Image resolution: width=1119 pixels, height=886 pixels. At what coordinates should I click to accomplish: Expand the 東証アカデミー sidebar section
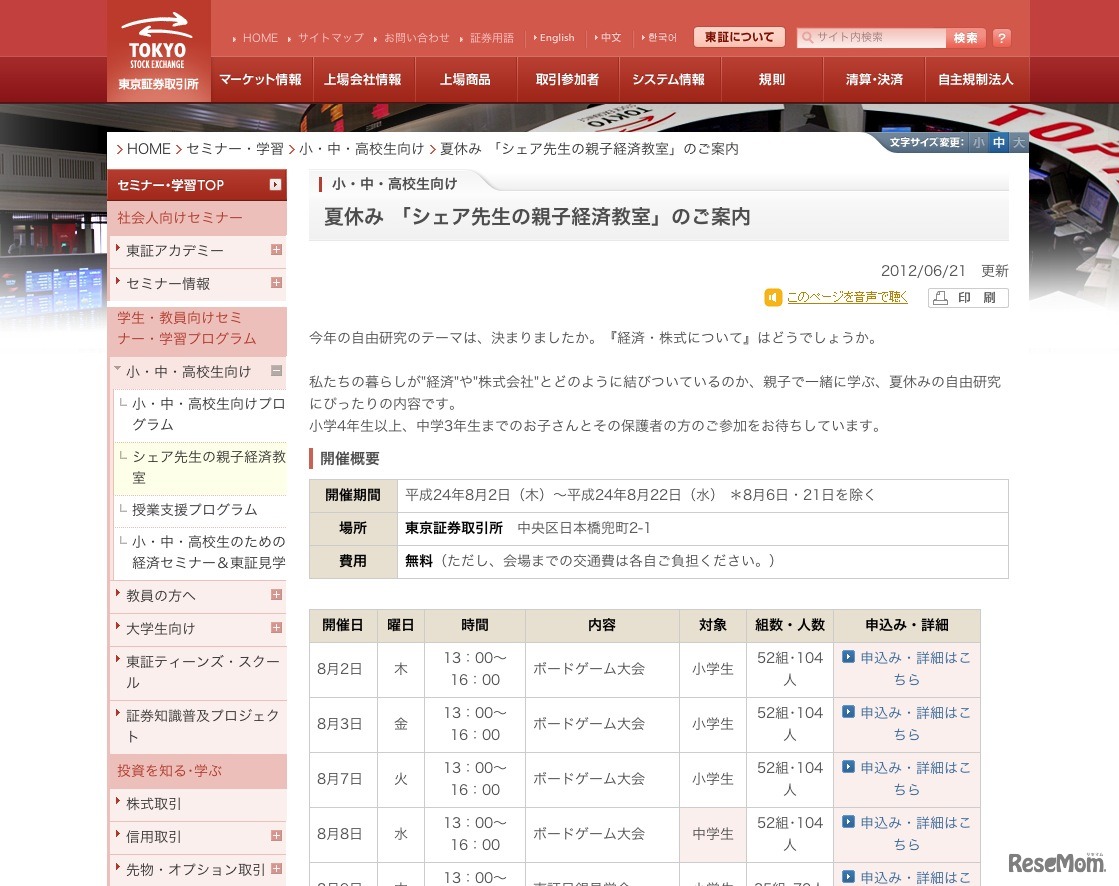[276, 250]
